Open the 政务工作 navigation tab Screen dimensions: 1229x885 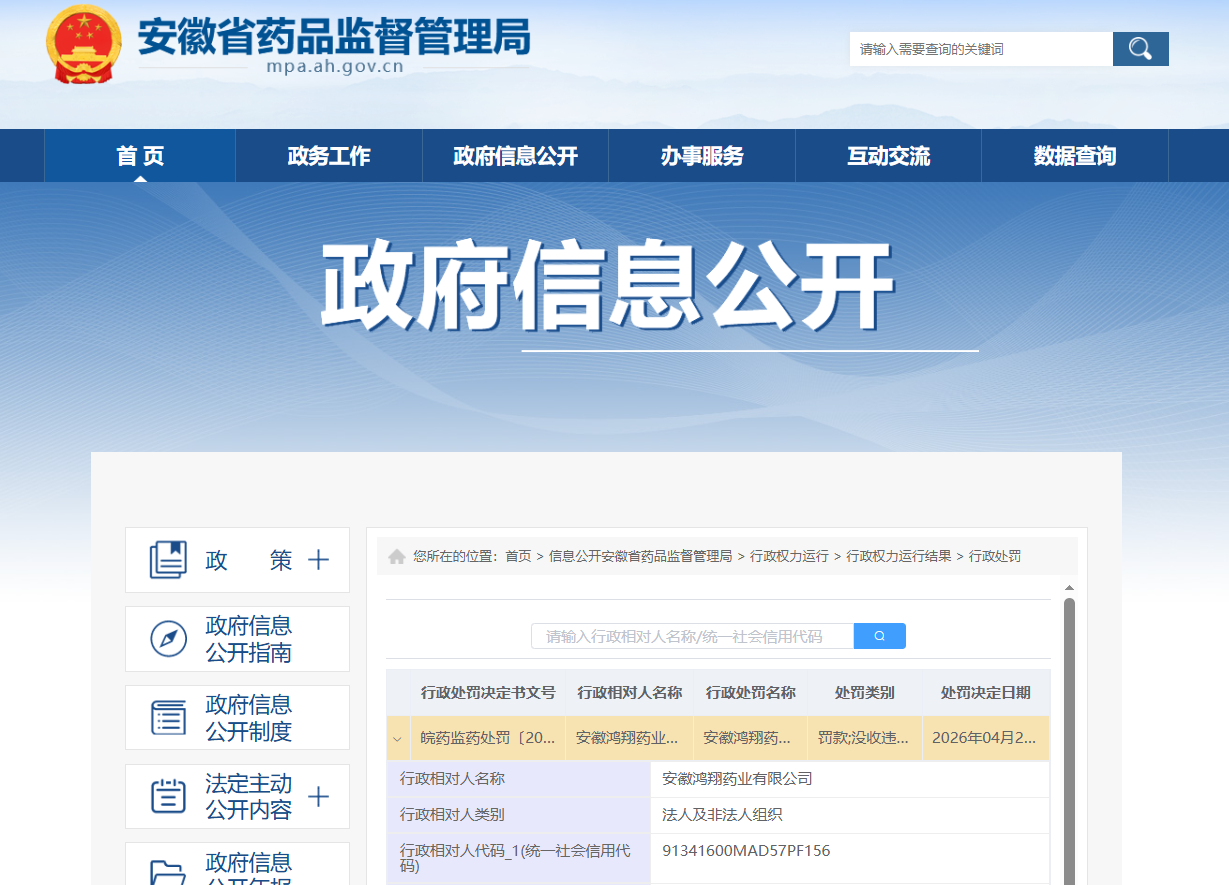coord(328,156)
